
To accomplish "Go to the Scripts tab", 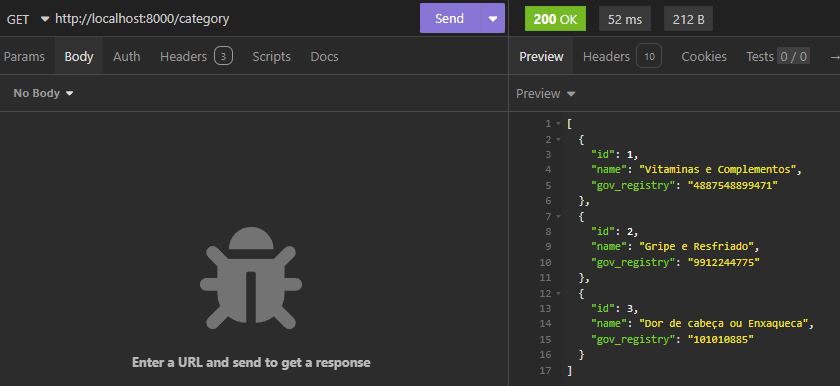I will click(x=271, y=56).
